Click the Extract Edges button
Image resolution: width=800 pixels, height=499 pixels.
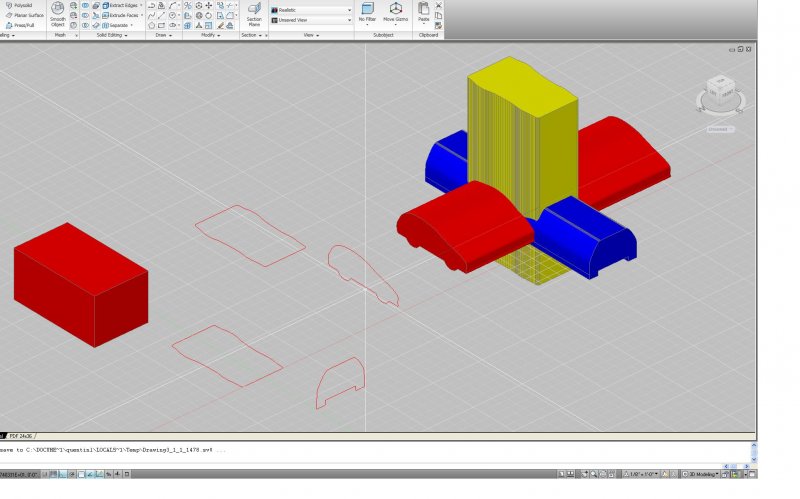click(x=119, y=5)
